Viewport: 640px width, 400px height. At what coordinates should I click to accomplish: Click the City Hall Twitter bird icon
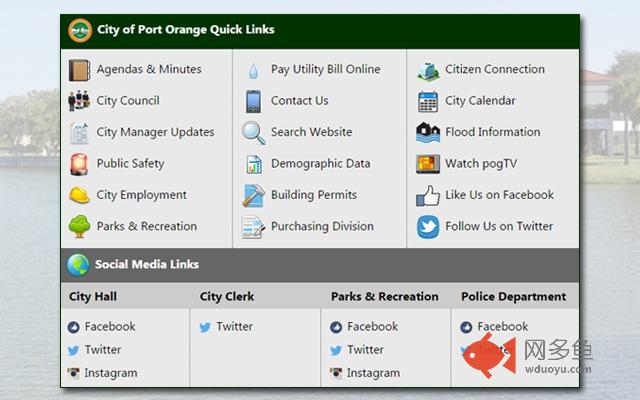pyautogui.click(x=73, y=350)
